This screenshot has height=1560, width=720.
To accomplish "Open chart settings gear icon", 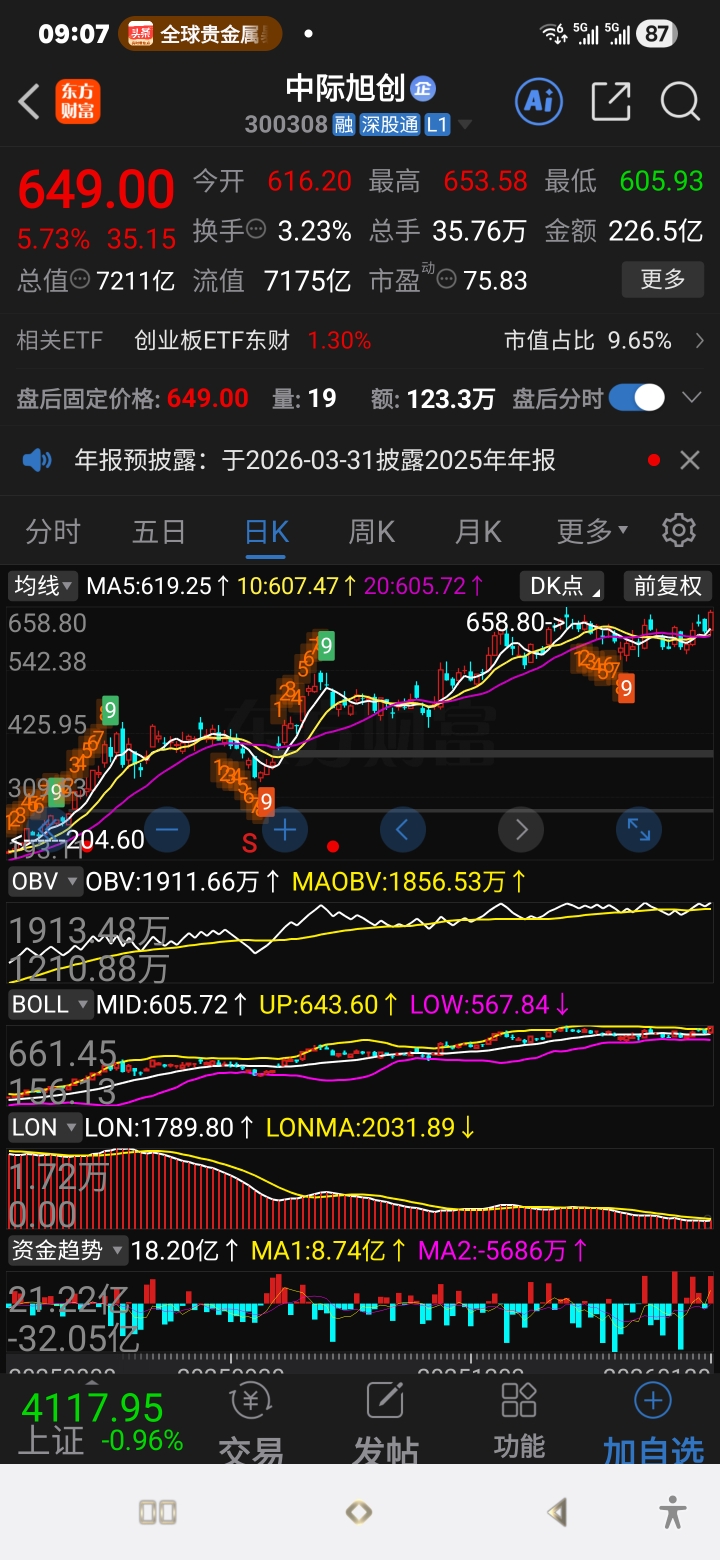I will [679, 530].
